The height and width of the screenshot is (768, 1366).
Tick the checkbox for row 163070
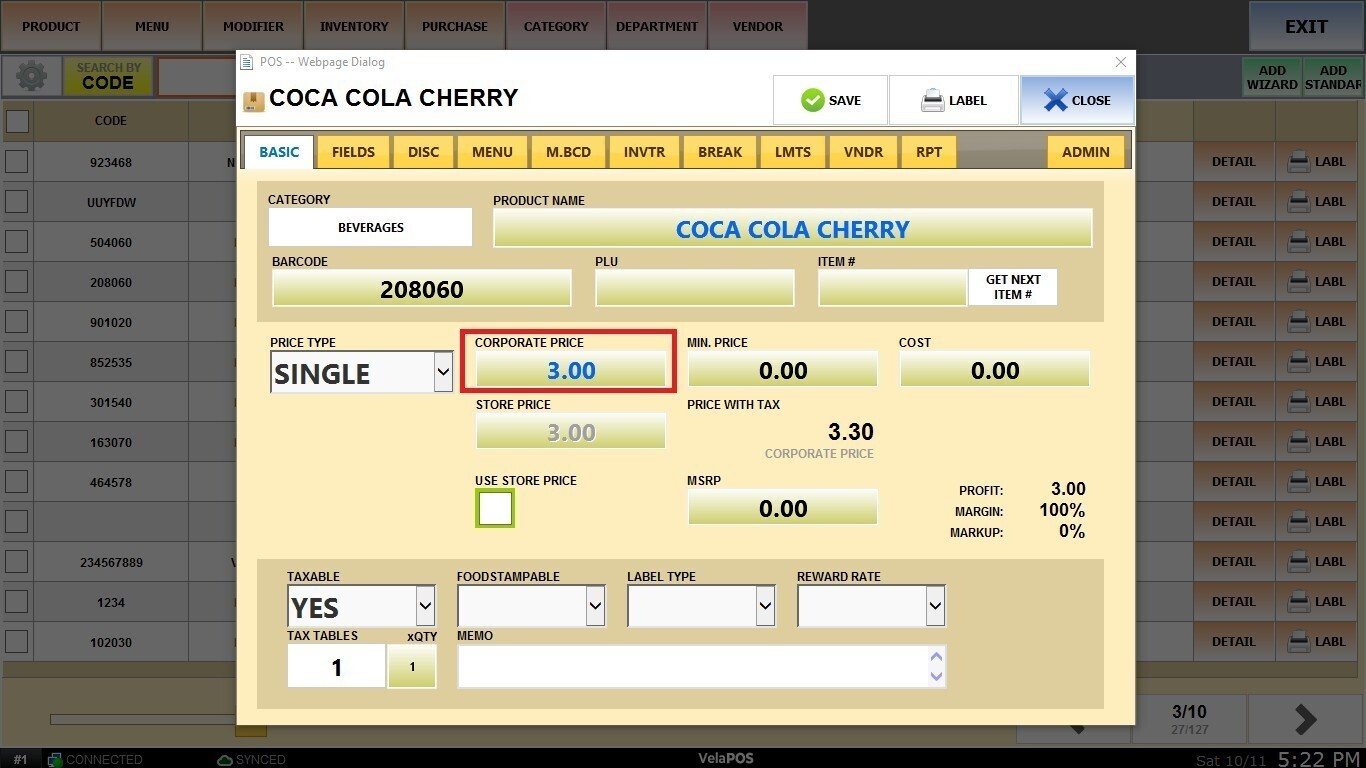coord(17,441)
